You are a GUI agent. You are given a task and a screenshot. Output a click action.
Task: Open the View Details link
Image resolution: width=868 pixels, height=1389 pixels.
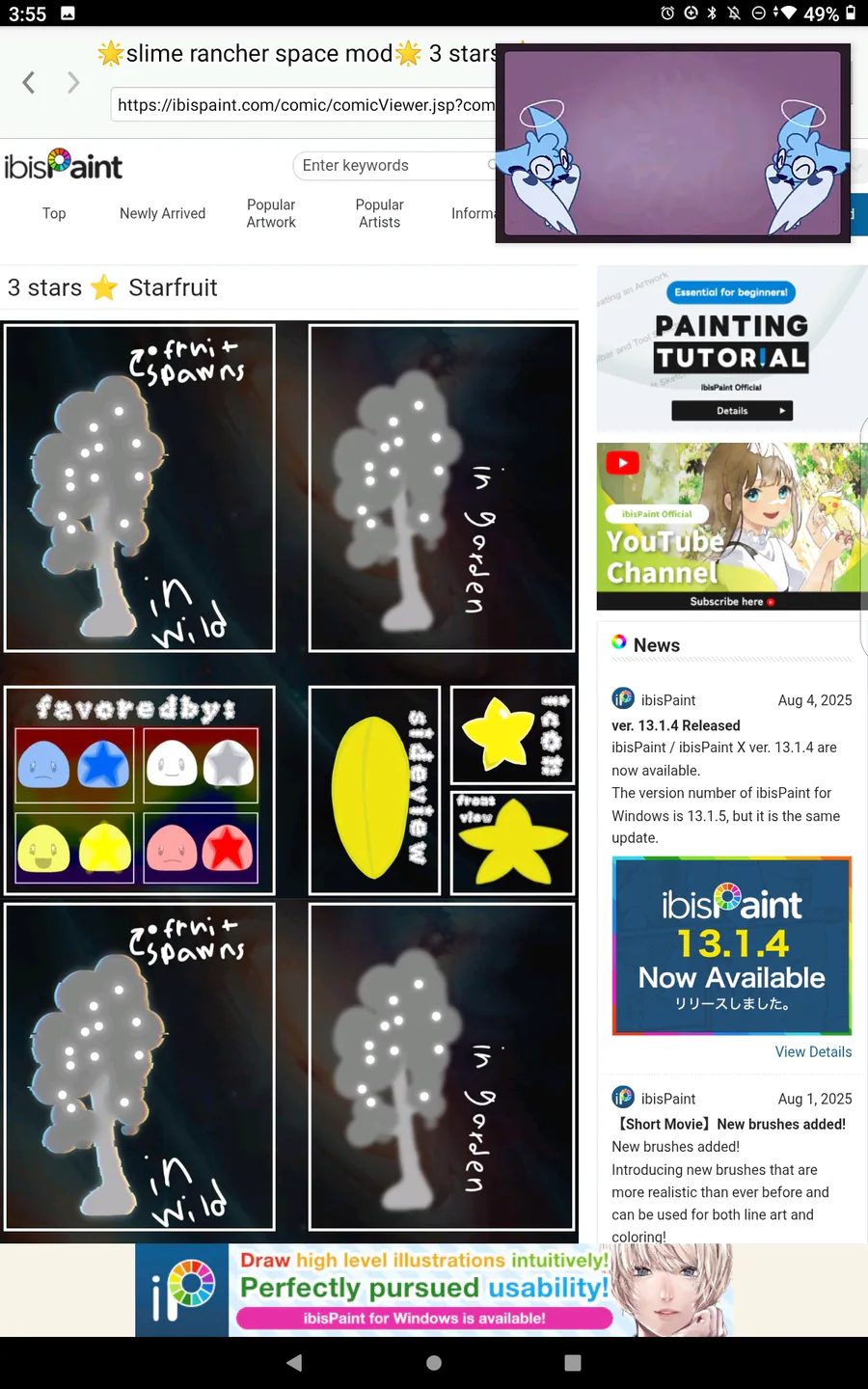[813, 1051]
